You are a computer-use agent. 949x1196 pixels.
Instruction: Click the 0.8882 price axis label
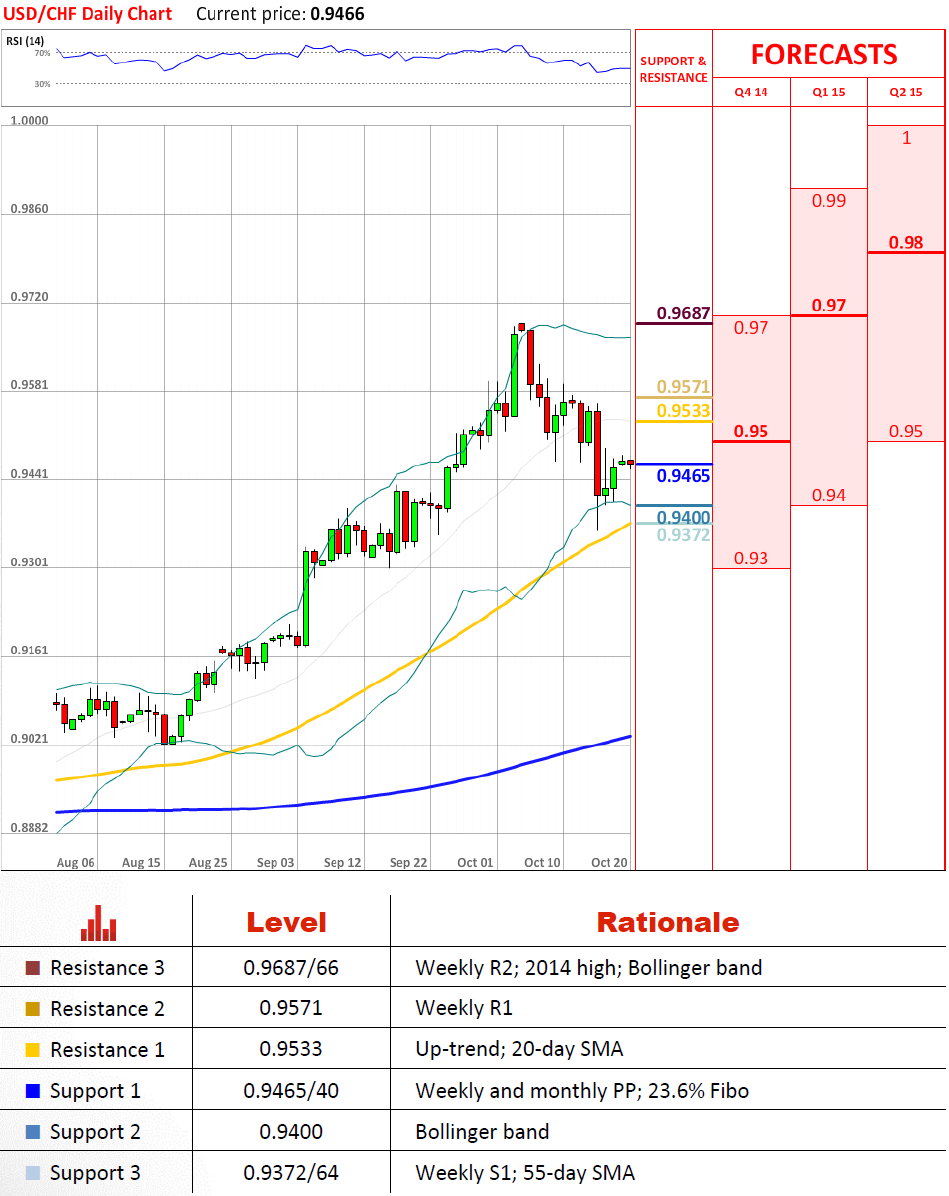tap(29, 828)
